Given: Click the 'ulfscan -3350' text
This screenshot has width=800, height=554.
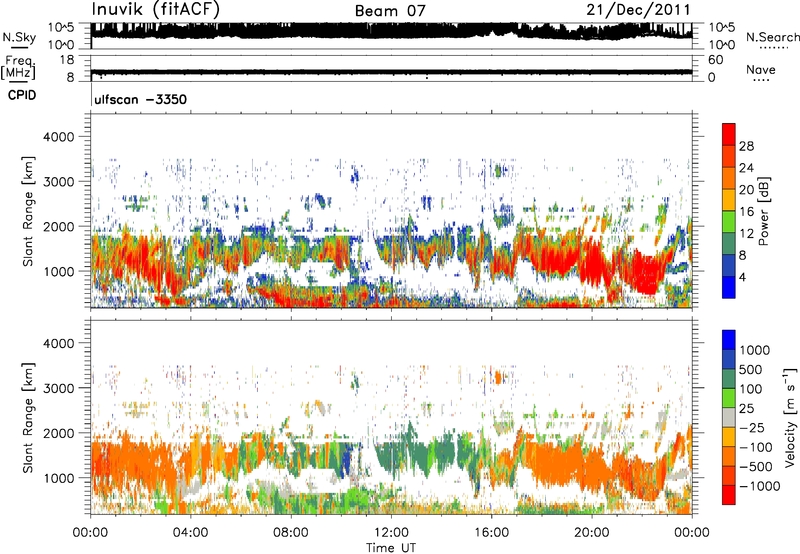Looking at the screenshot, I should point(140,99).
